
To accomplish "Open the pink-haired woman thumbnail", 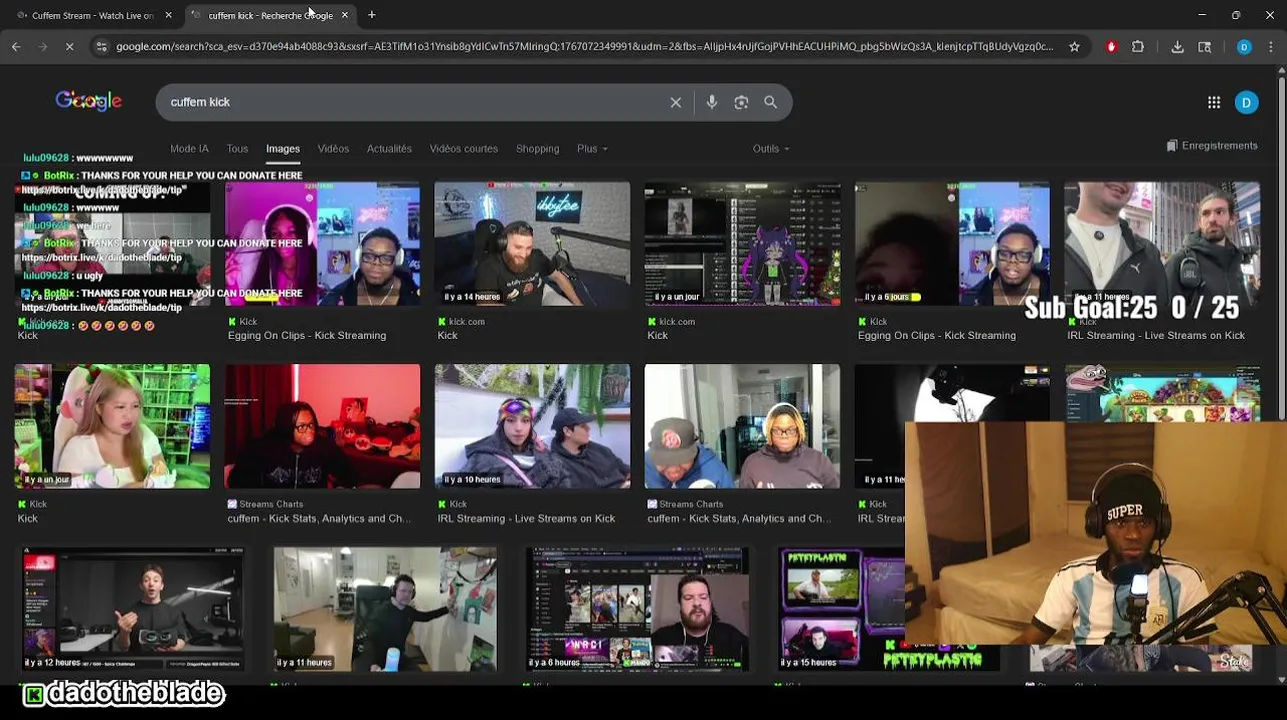I will (112, 426).
